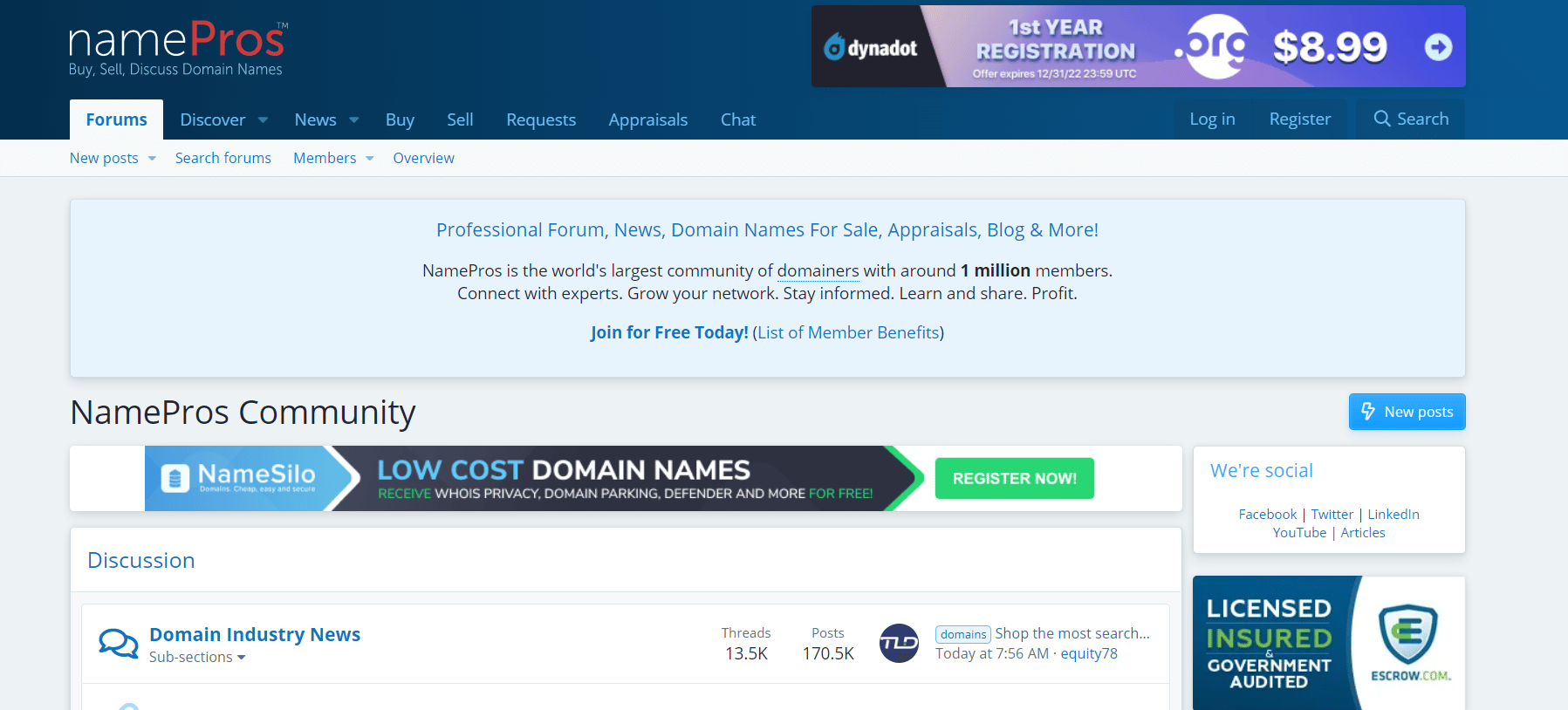Open the Chat section
The width and height of the screenshot is (1568, 710).
(738, 119)
